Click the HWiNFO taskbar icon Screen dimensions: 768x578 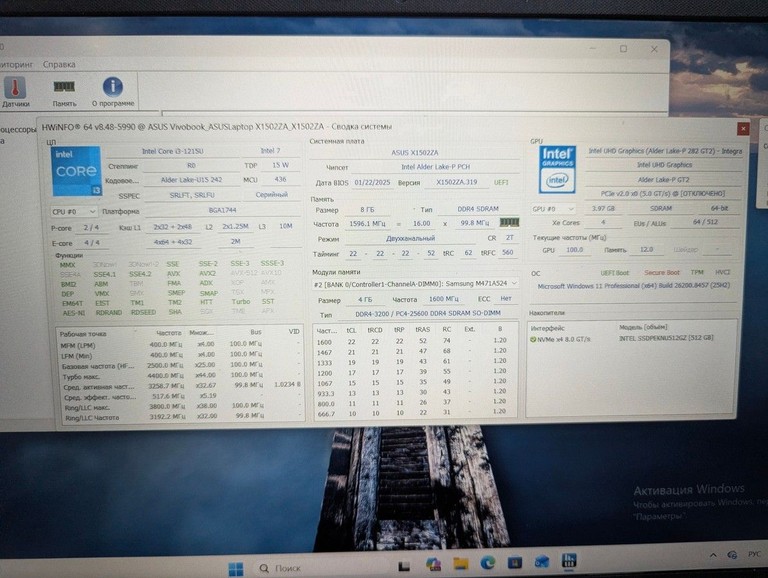[569, 560]
